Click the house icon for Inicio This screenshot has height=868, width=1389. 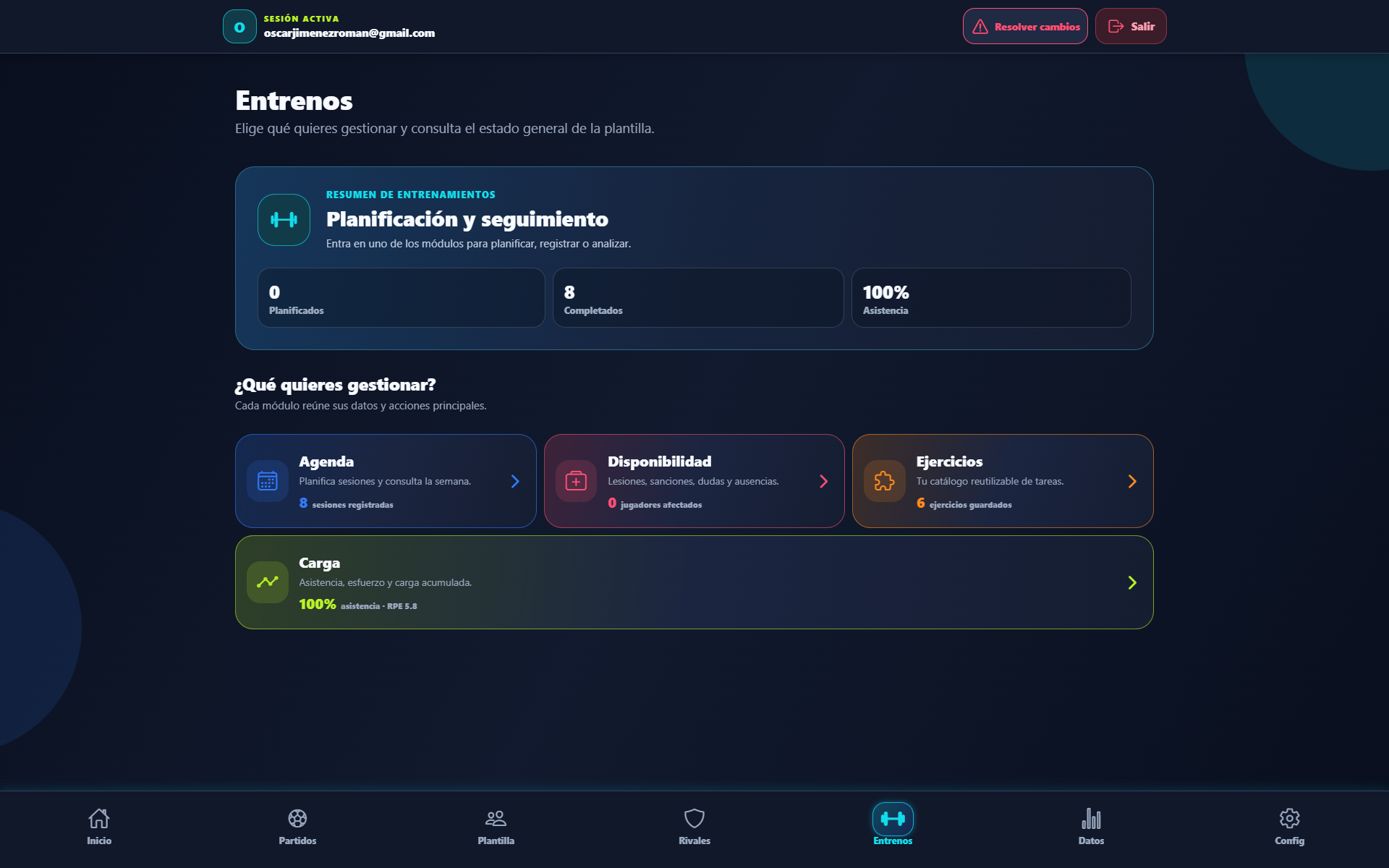pyautogui.click(x=99, y=818)
